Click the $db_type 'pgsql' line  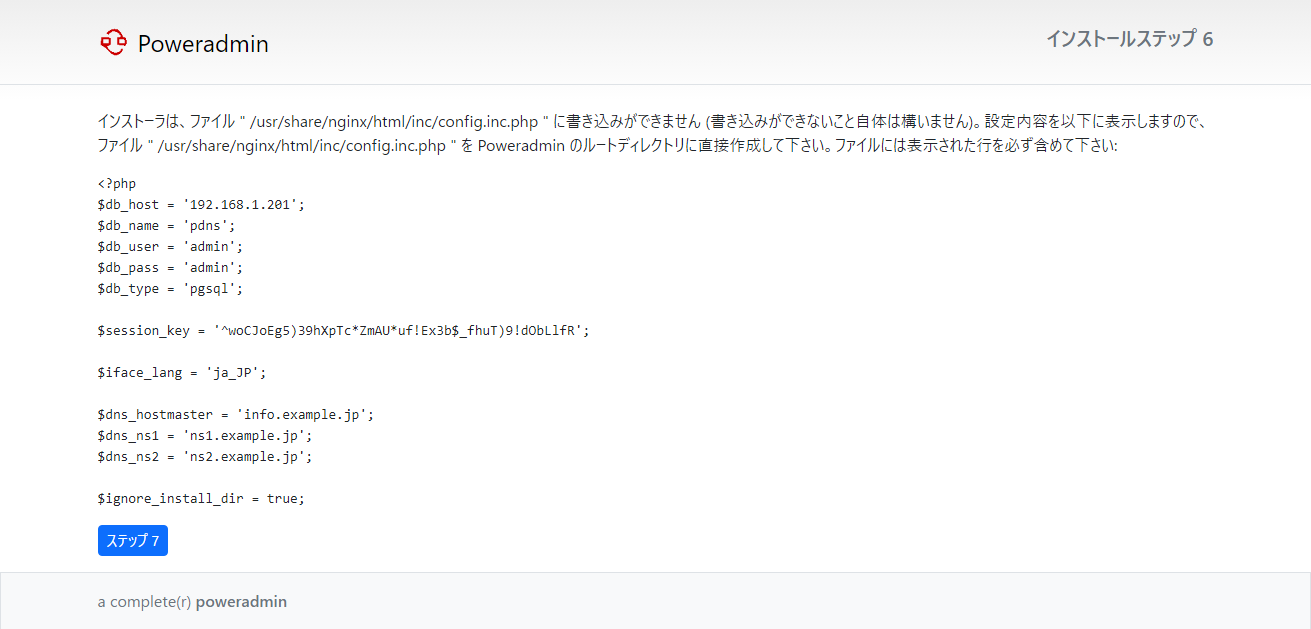point(170,288)
